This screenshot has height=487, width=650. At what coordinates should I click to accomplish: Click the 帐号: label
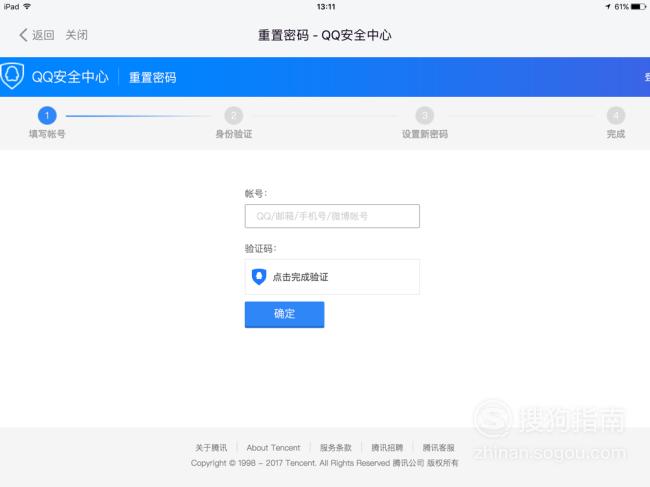(256, 193)
